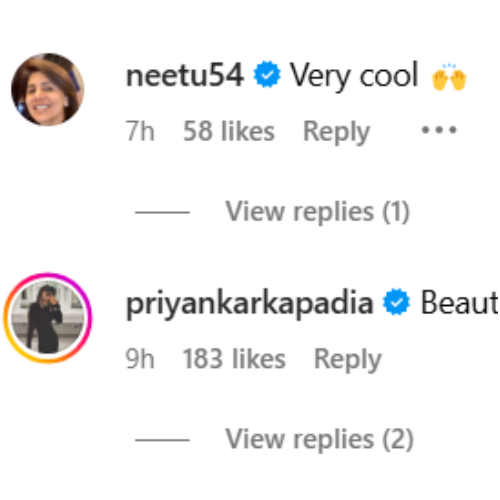
Task: Expand View replies (1)
Action: 318,211
